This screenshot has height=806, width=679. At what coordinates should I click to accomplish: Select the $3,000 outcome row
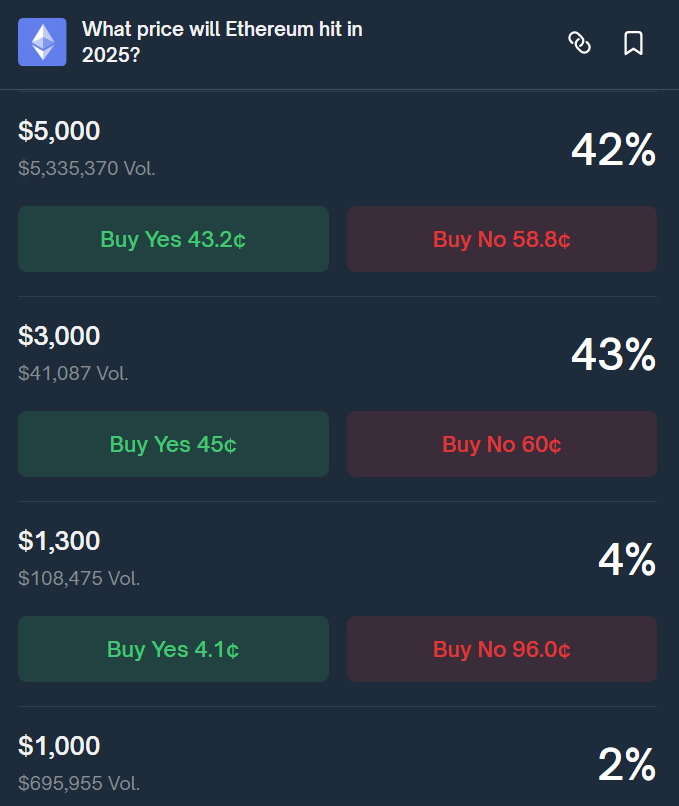(x=59, y=336)
